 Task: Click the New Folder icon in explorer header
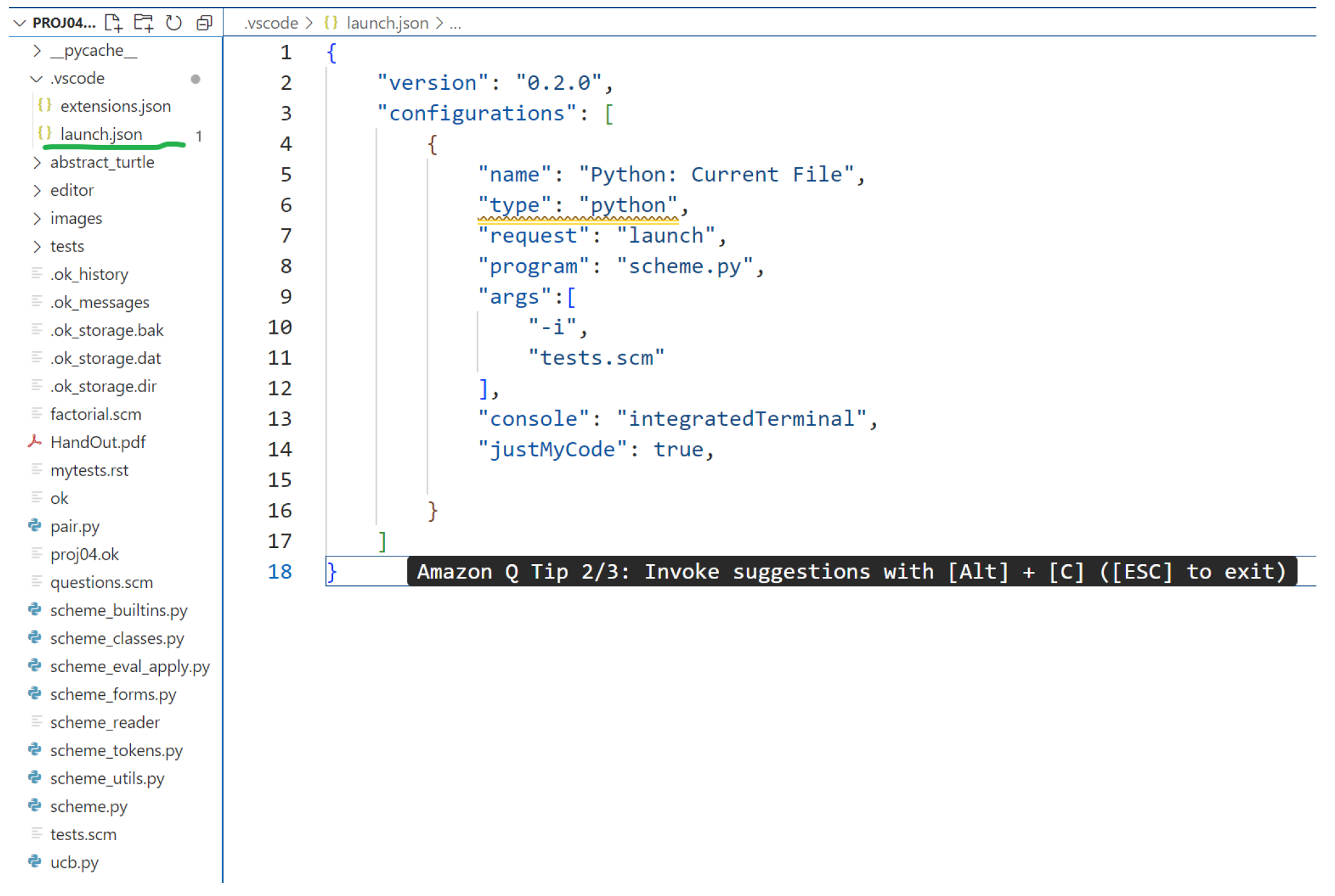[143, 23]
